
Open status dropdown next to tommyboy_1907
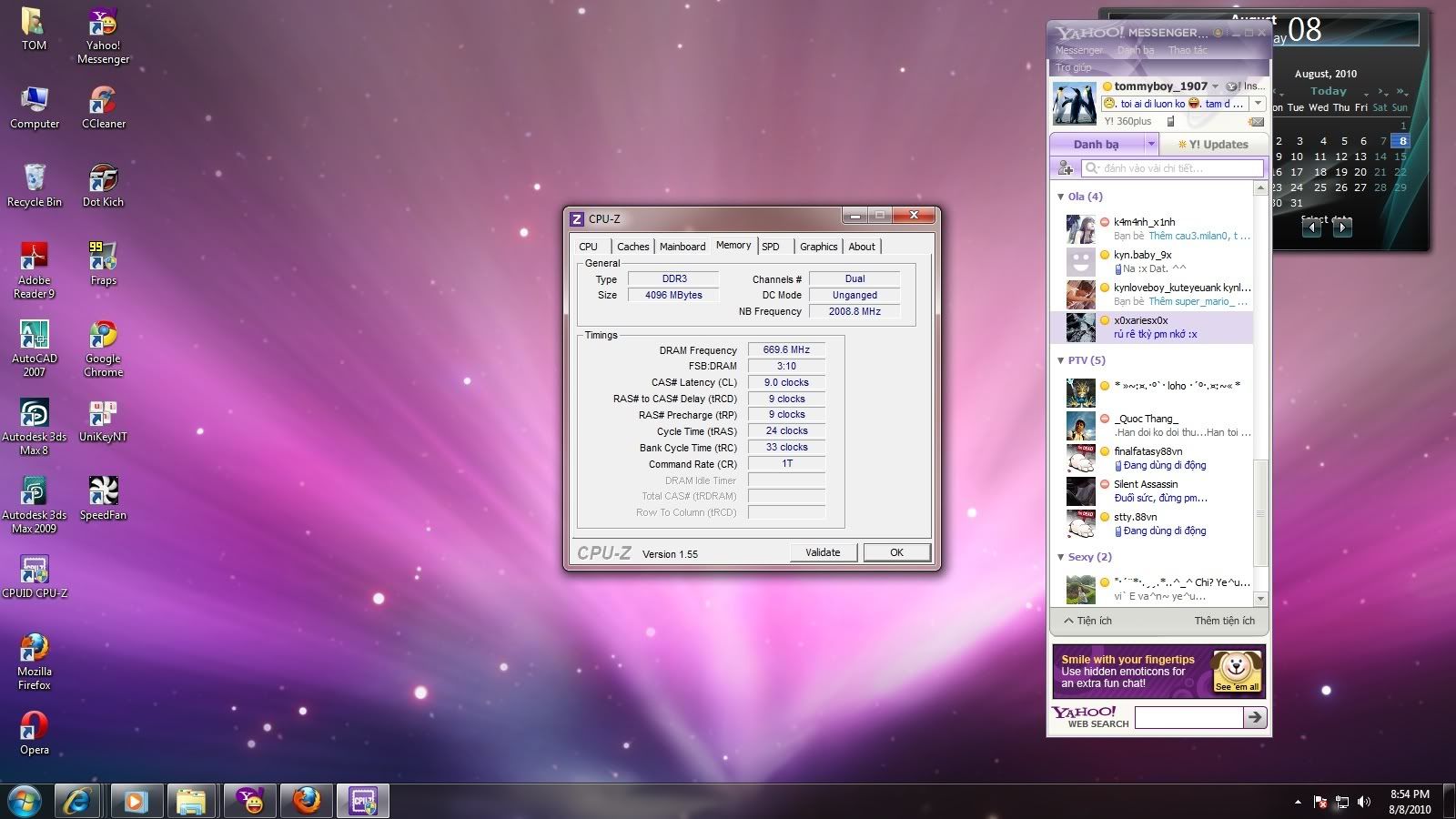point(1215,86)
